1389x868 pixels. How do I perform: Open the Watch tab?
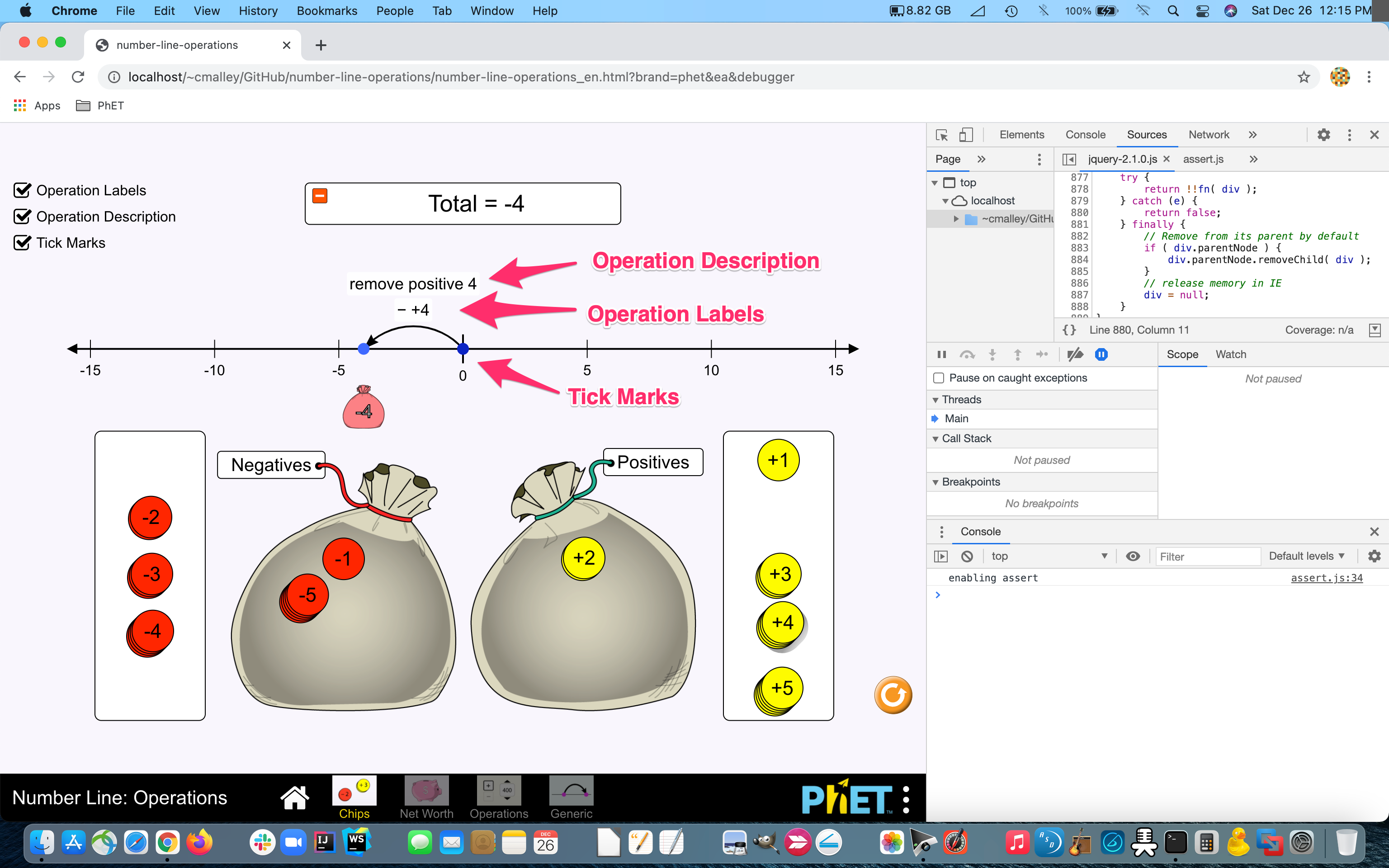(x=1231, y=355)
